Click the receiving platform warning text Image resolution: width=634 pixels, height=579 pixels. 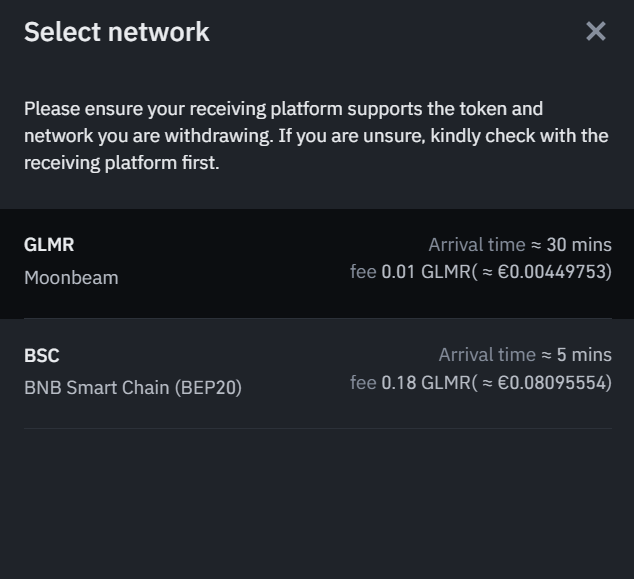click(x=316, y=135)
